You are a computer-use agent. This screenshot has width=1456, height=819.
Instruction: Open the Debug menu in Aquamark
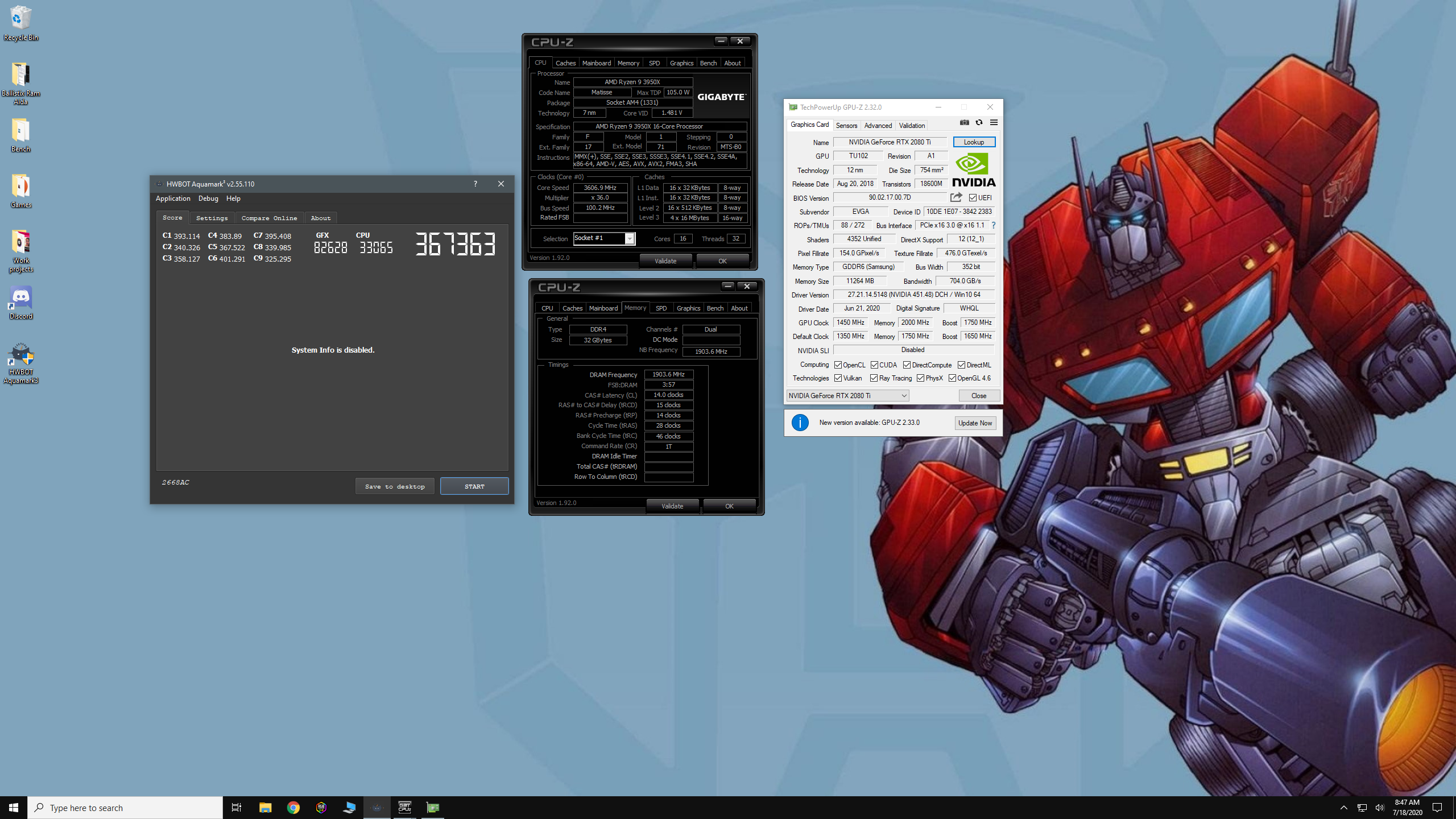208,198
